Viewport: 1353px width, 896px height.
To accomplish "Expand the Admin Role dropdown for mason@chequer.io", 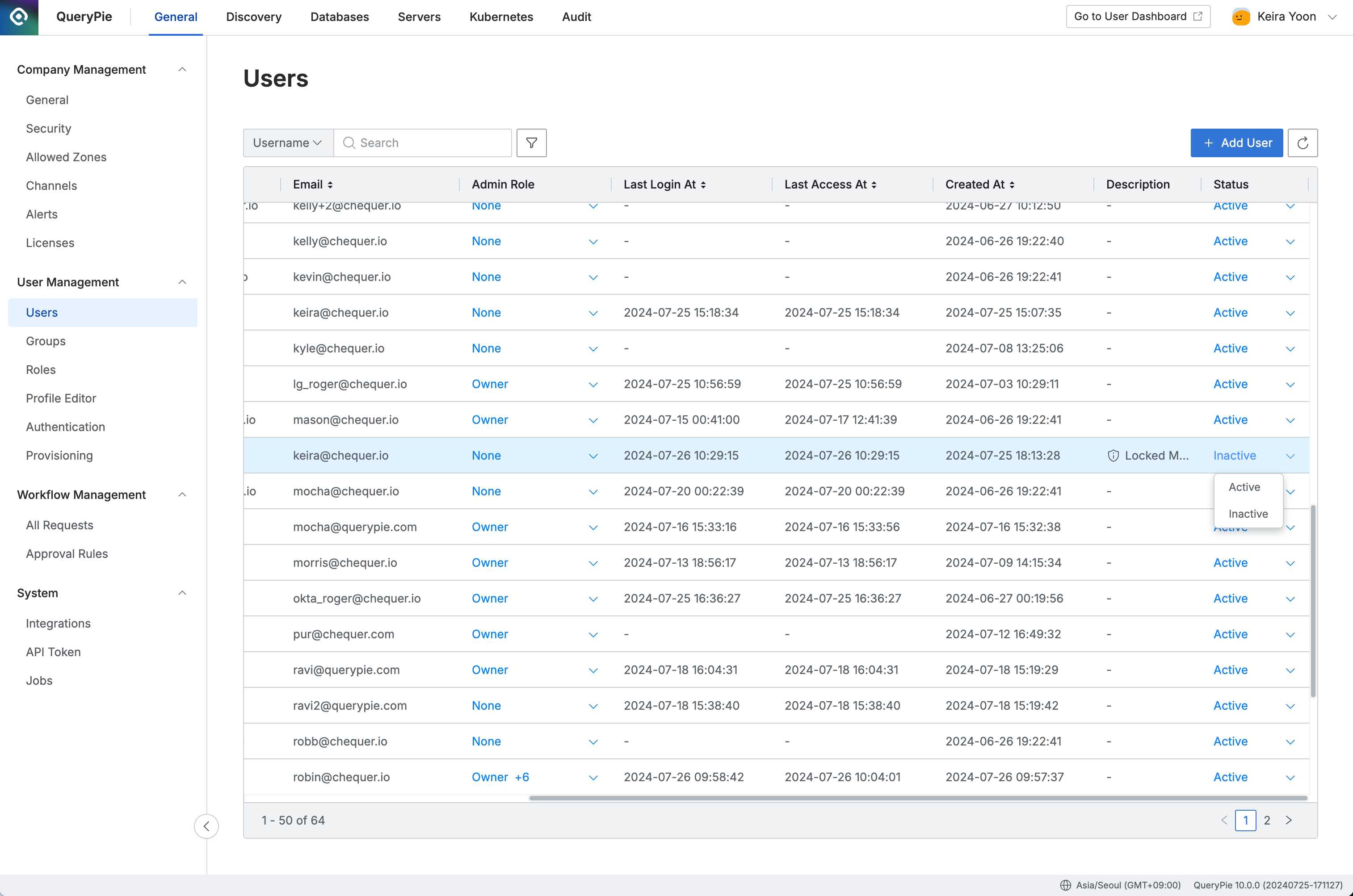I will [x=593, y=420].
